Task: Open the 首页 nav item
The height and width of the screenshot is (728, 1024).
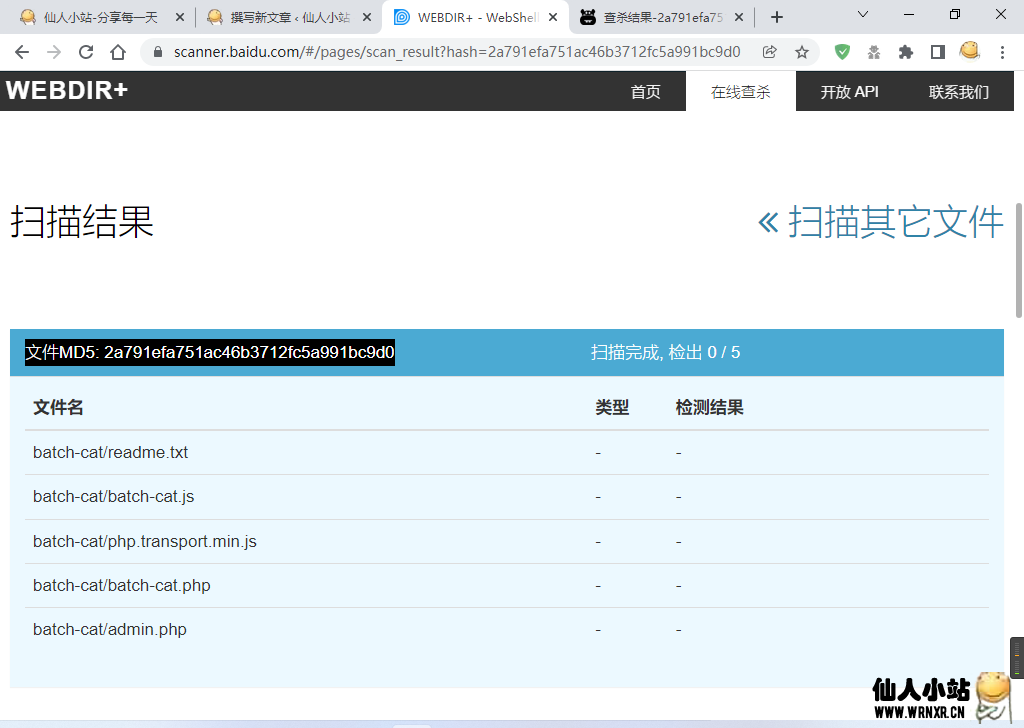Action: (645, 91)
